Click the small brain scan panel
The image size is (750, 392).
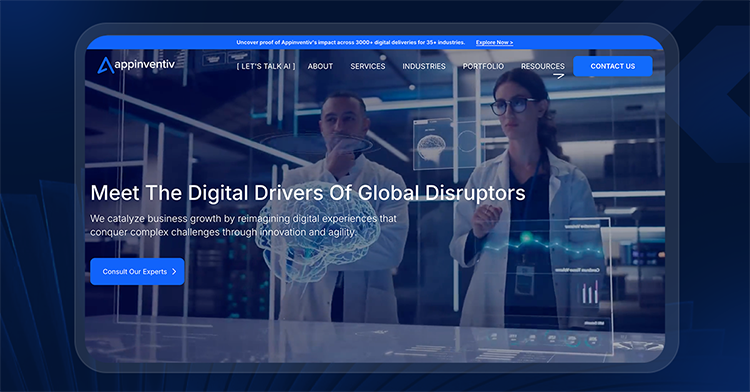click(432, 144)
